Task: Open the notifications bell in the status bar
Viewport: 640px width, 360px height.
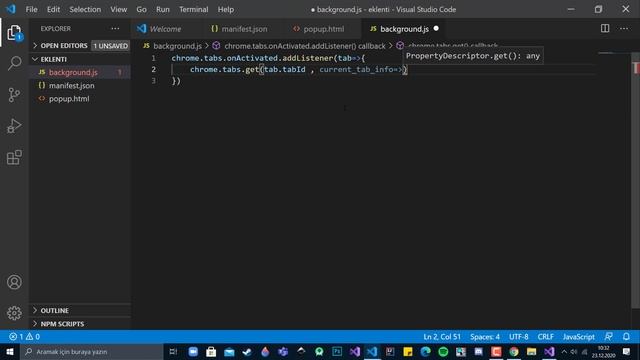Action: (x=626, y=337)
